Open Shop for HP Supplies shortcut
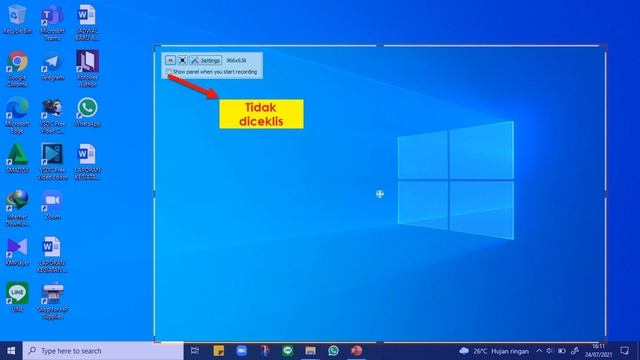The height and width of the screenshot is (360, 640). pos(52,301)
